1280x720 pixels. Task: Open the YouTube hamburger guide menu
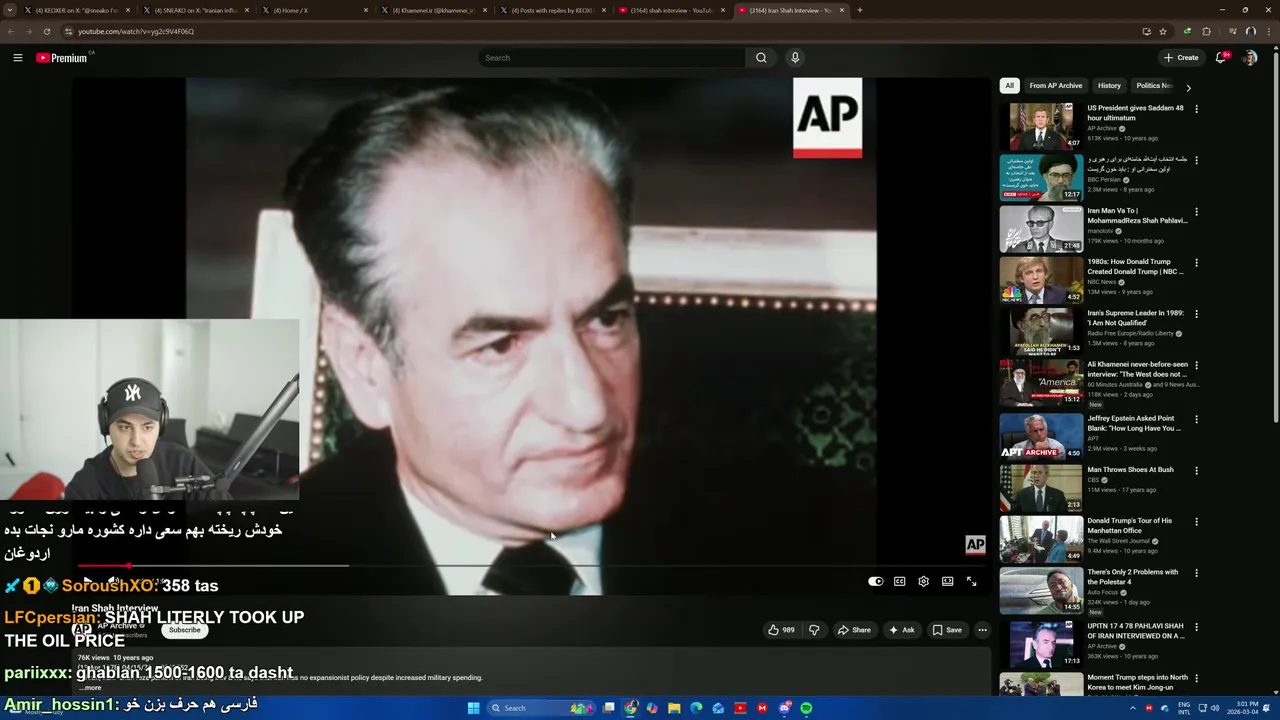(x=17, y=58)
